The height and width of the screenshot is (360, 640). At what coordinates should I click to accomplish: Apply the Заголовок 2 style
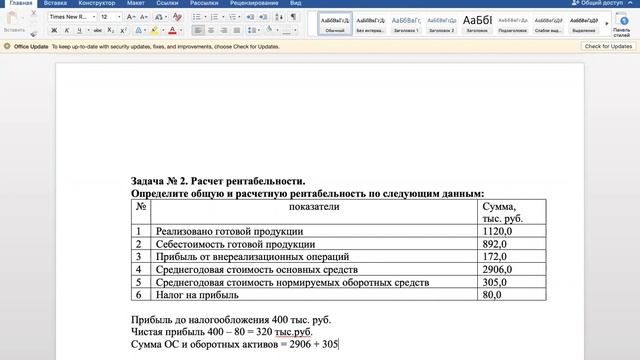point(442,24)
